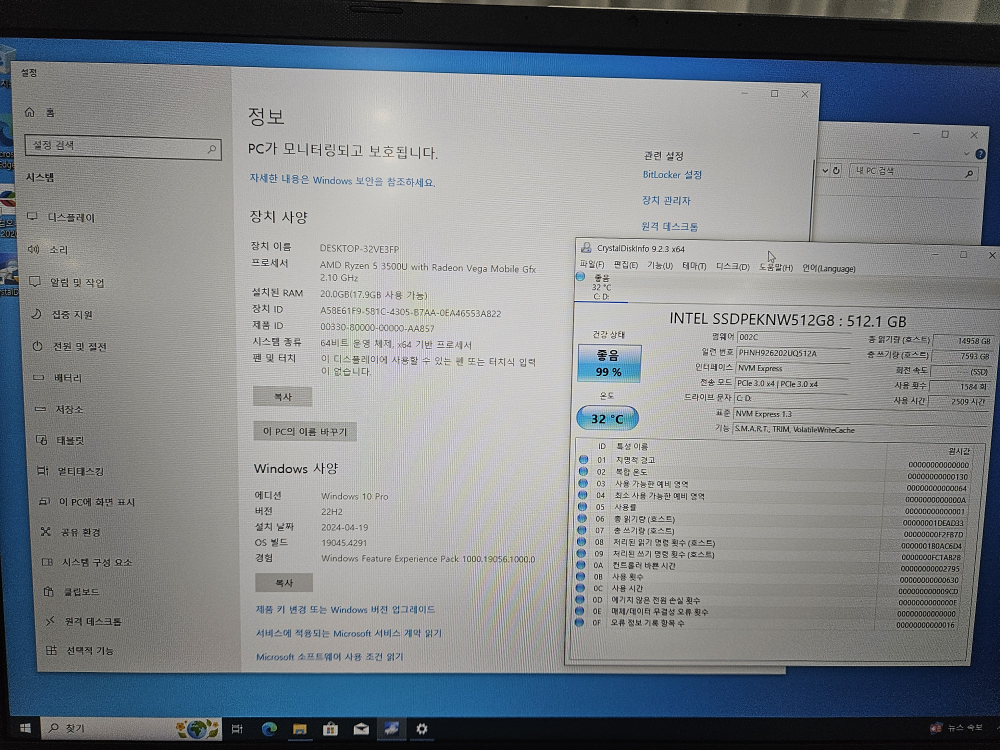Select 태블릿 in Settings sidebar
1000x750 pixels.
coord(61,440)
